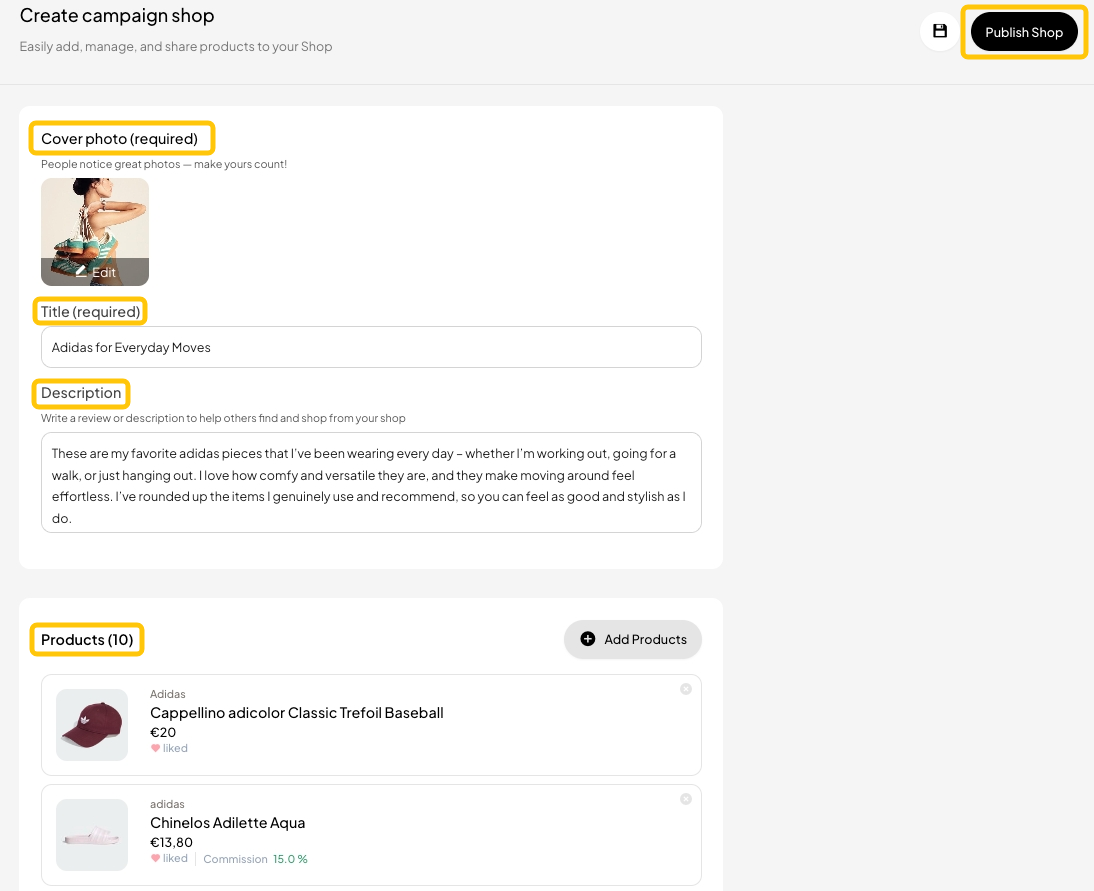Screen dimensions: 1094x891
Task: Click the Commission 15.0 % label
Action: click(x=255, y=859)
